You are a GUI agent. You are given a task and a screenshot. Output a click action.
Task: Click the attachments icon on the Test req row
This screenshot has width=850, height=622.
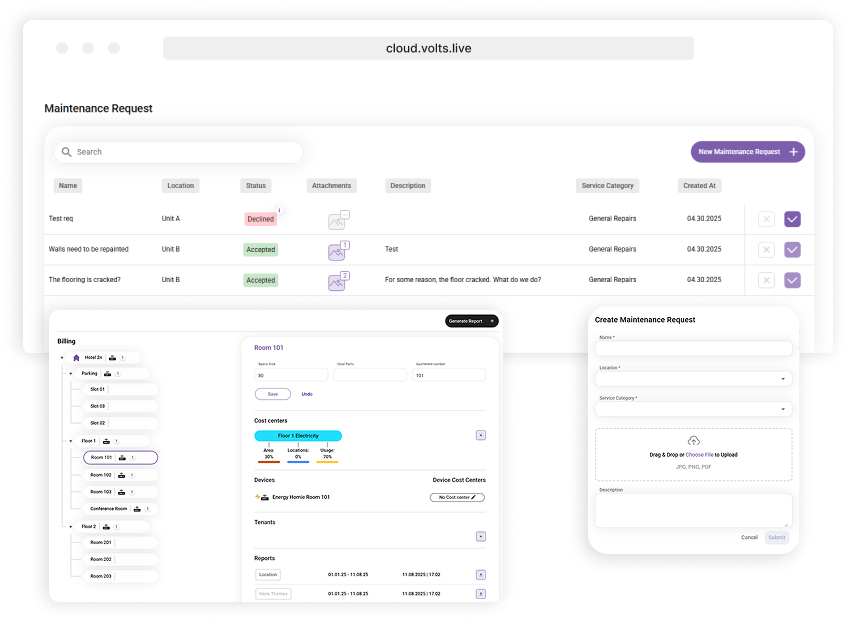tap(337, 218)
